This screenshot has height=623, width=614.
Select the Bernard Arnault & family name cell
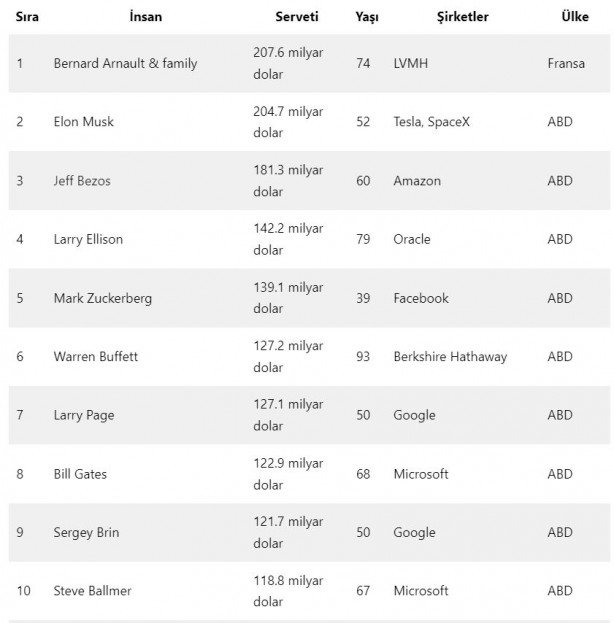pos(125,63)
